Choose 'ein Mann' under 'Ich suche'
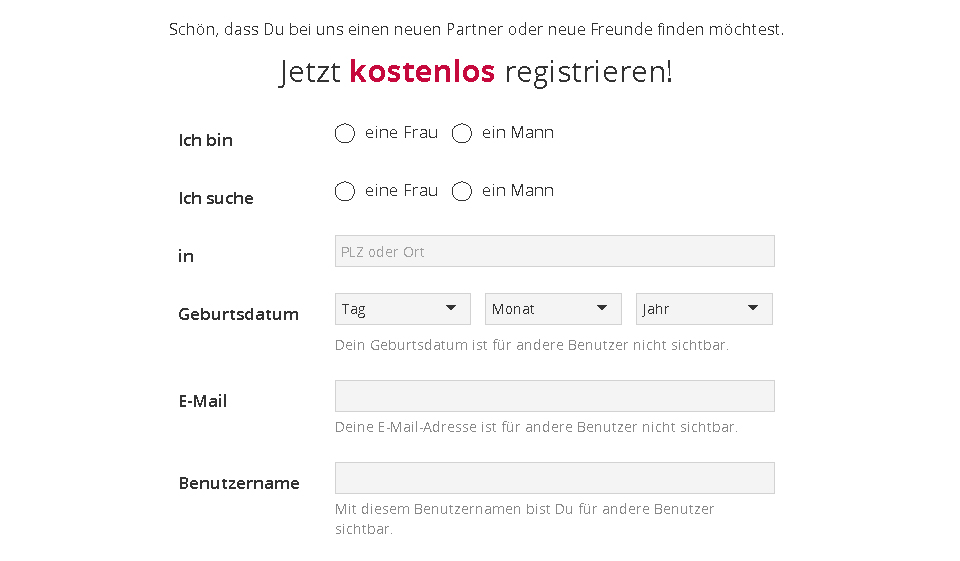This screenshot has width=960, height=561. (x=462, y=191)
